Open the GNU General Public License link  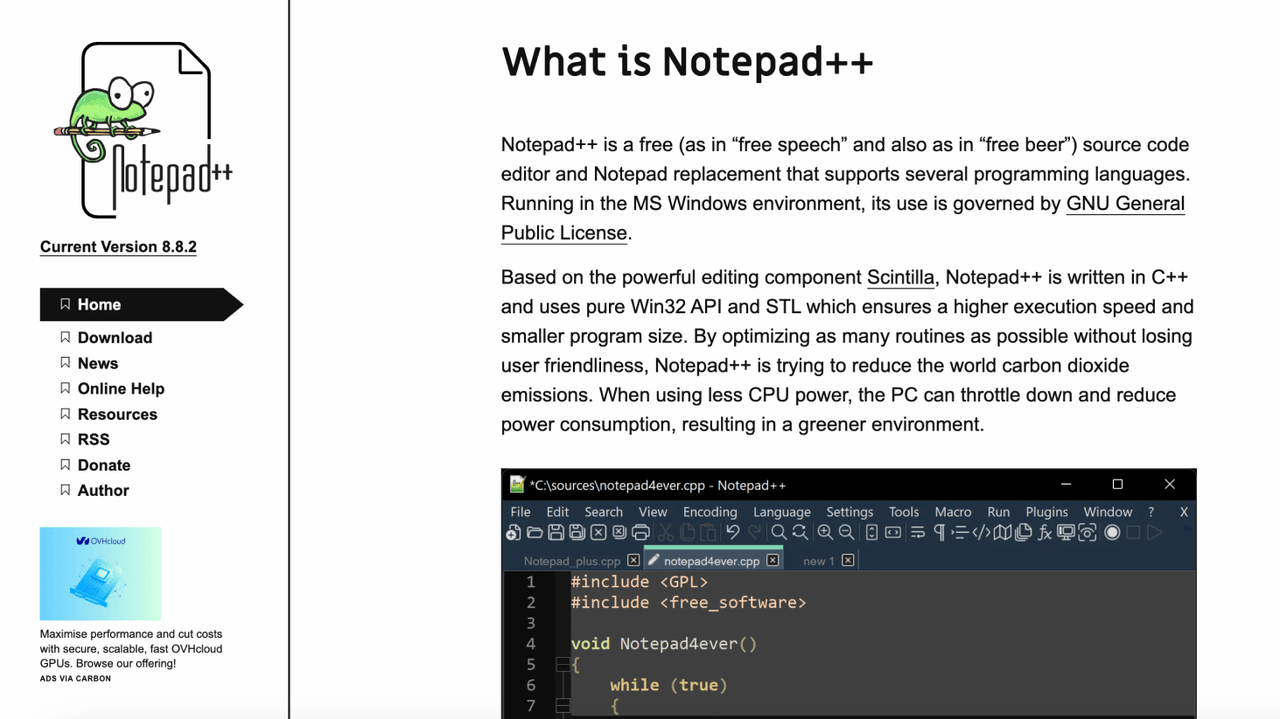[x=1125, y=203]
